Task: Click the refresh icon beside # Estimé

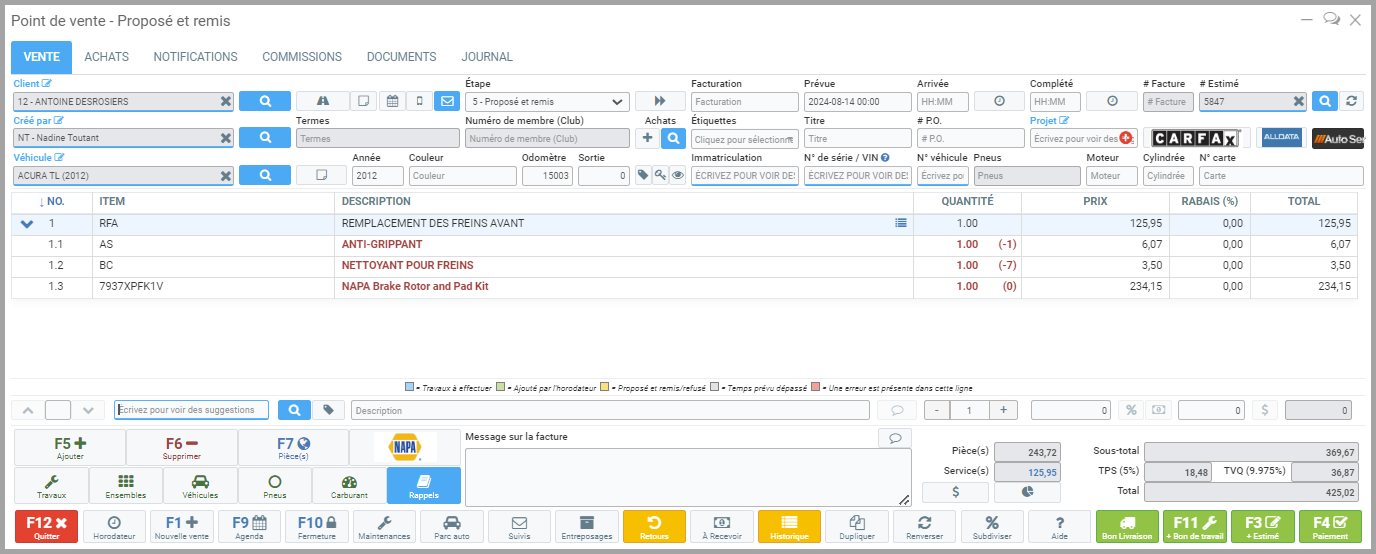Action: [x=1352, y=101]
